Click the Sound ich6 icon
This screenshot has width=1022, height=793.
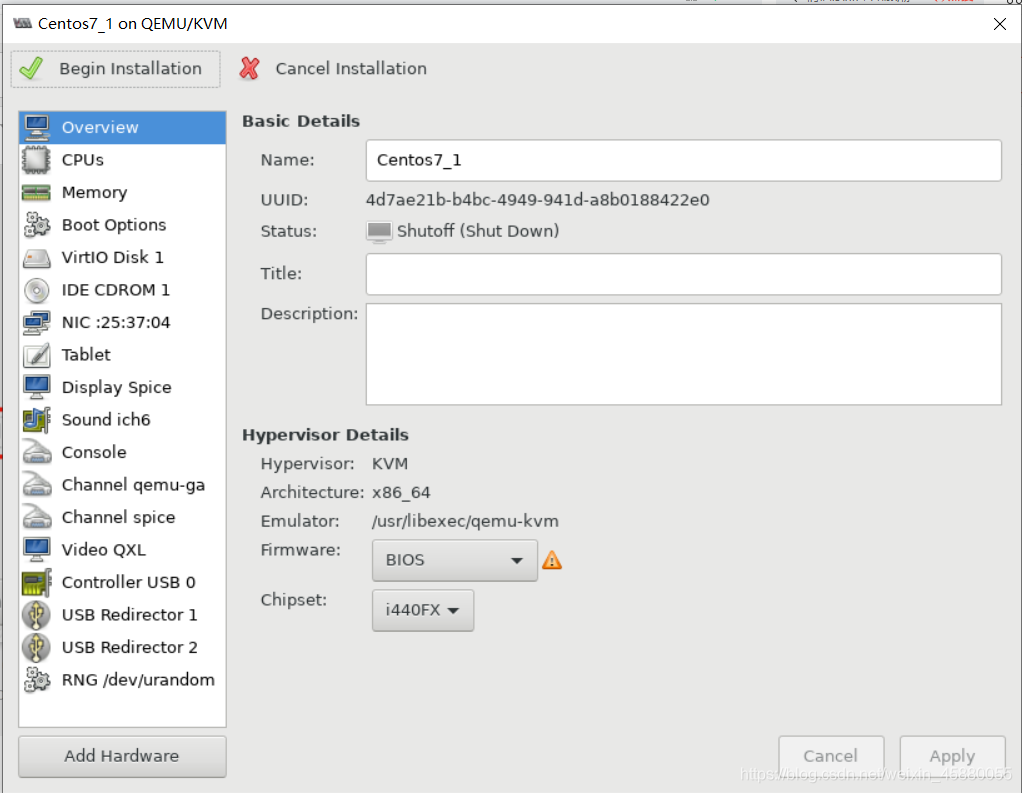(x=36, y=420)
